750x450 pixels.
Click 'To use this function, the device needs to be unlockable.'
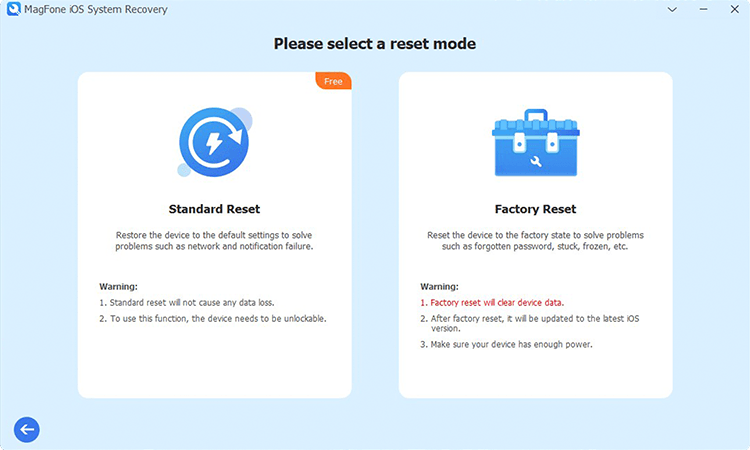coord(213,318)
